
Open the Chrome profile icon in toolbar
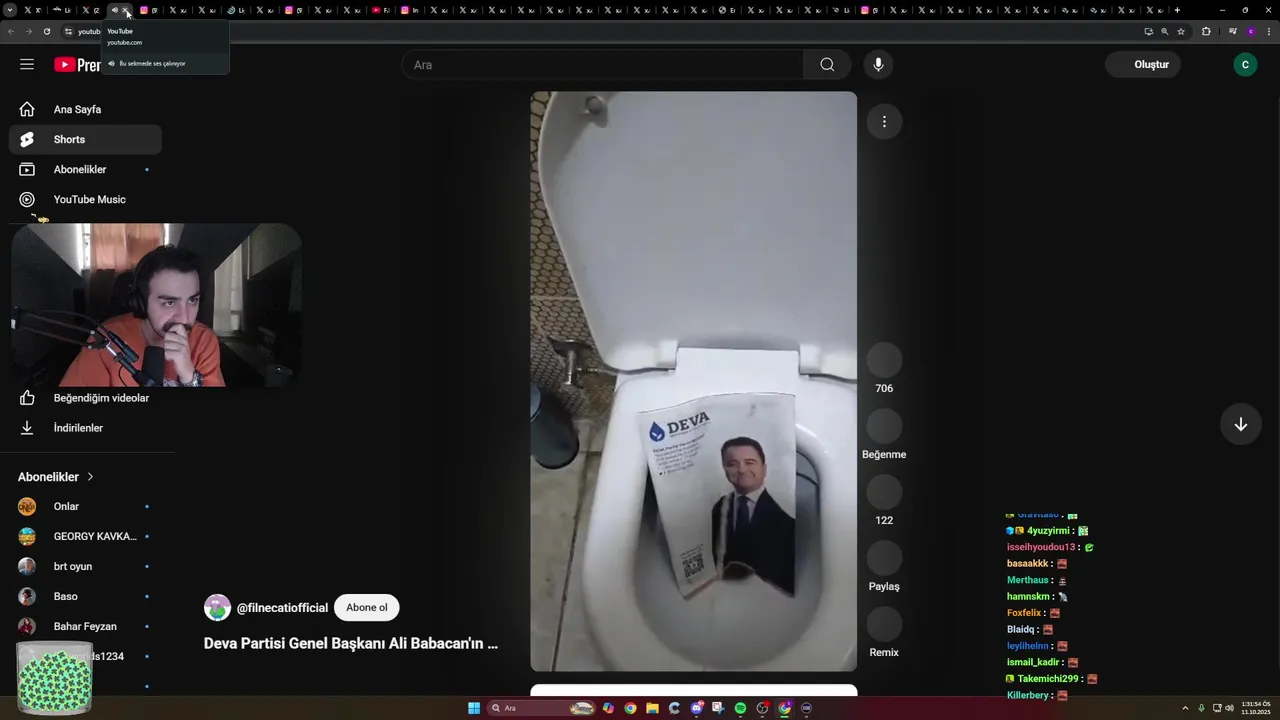pyautogui.click(x=1251, y=31)
